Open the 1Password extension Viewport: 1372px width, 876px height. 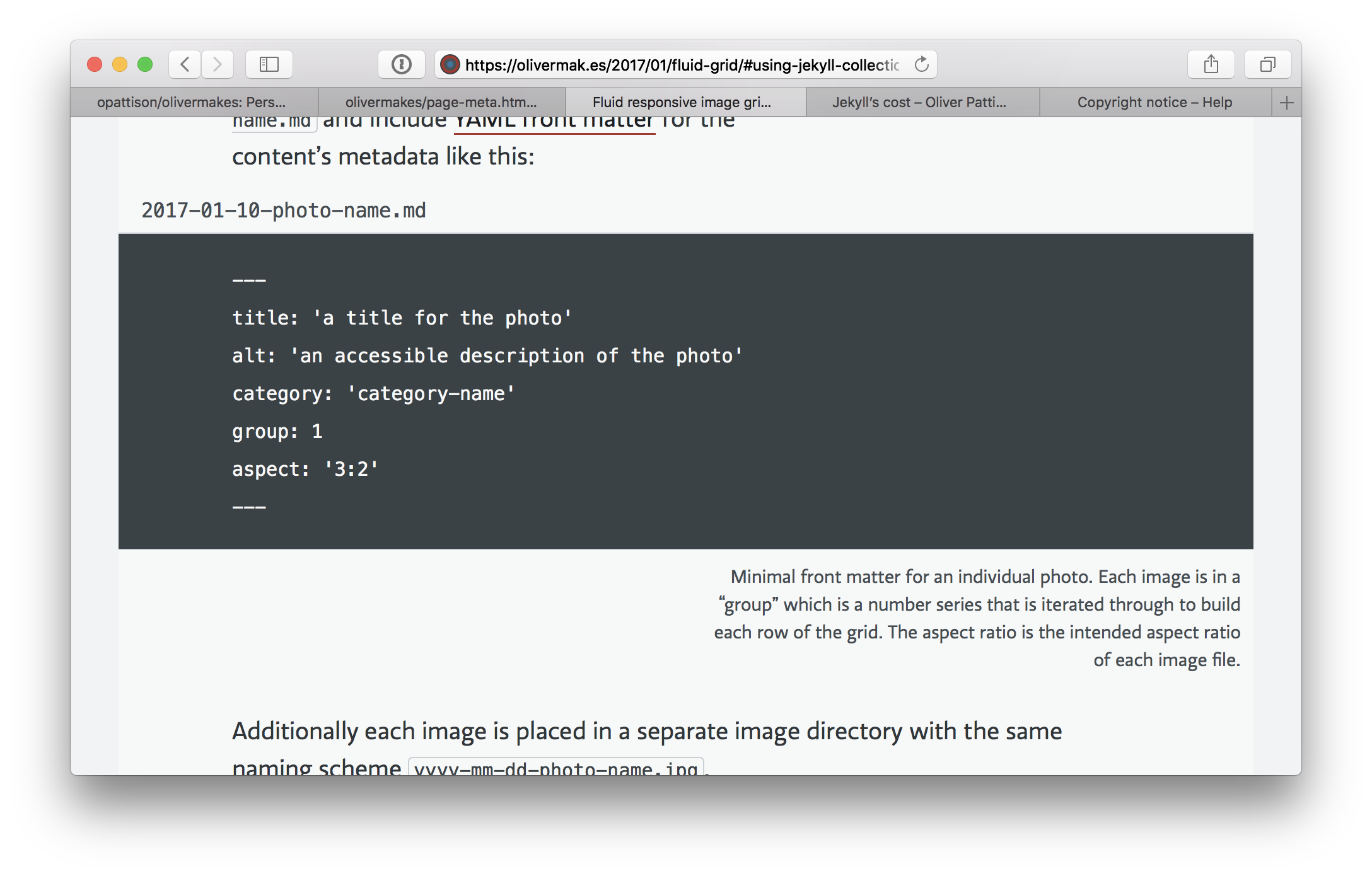click(401, 64)
